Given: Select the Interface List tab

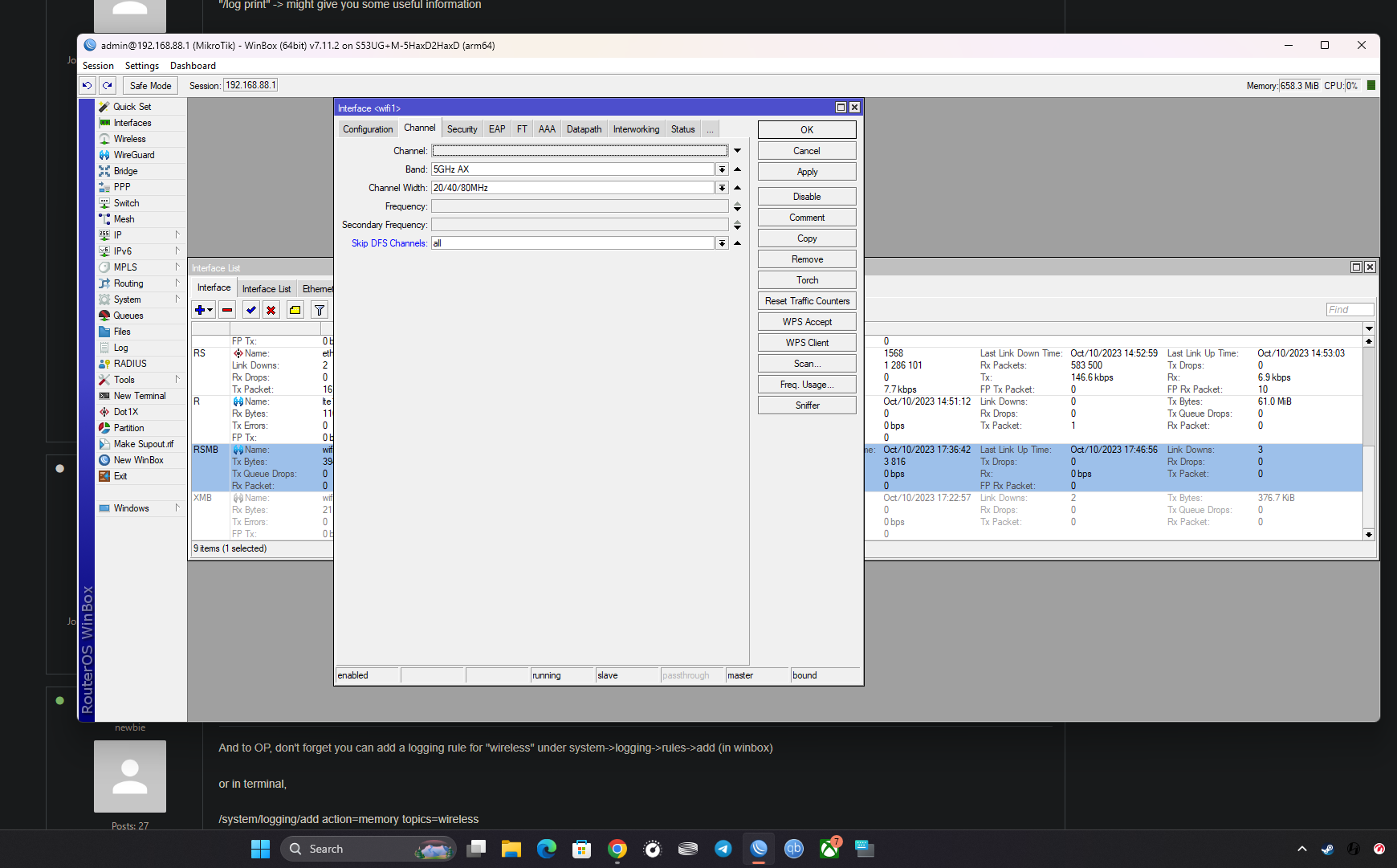Looking at the screenshot, I should point(267,289).
